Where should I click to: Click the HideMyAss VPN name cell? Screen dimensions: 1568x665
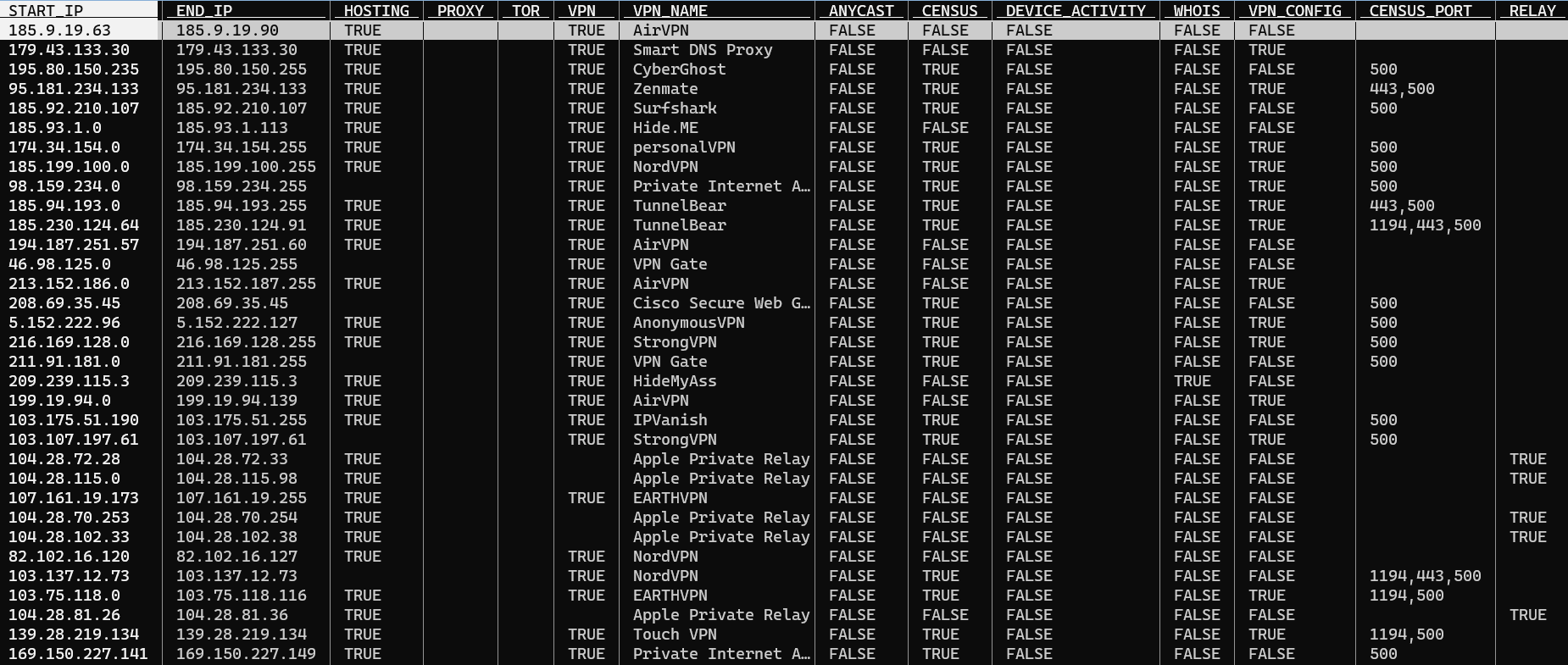pos(675,381)
